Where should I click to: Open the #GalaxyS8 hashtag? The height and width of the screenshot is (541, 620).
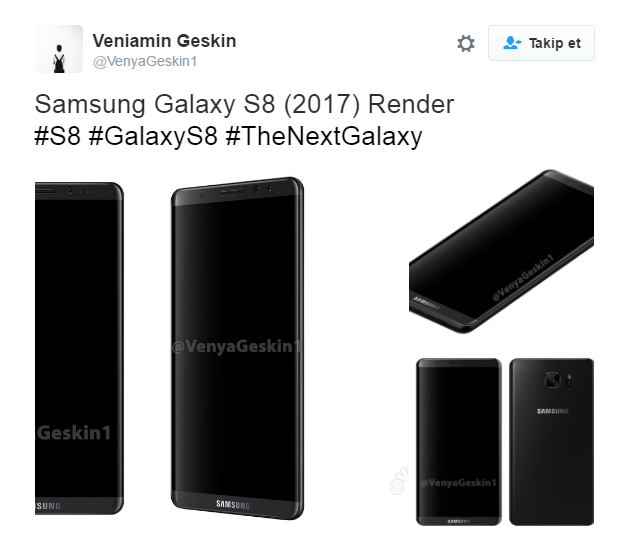click(153, 137)
